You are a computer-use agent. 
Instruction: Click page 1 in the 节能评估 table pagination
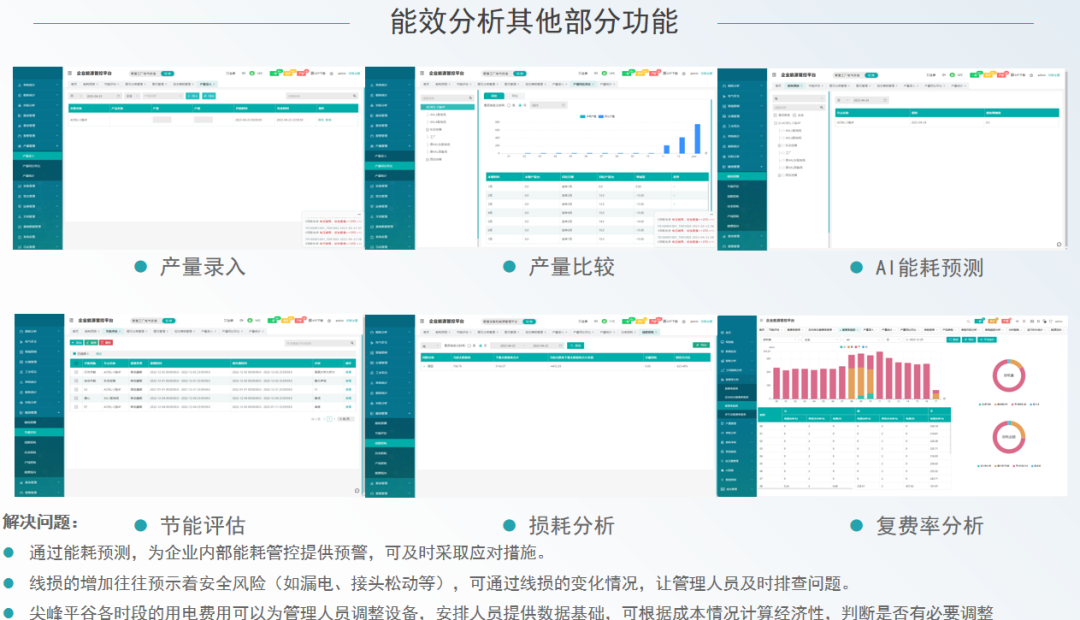coord(329,419)
